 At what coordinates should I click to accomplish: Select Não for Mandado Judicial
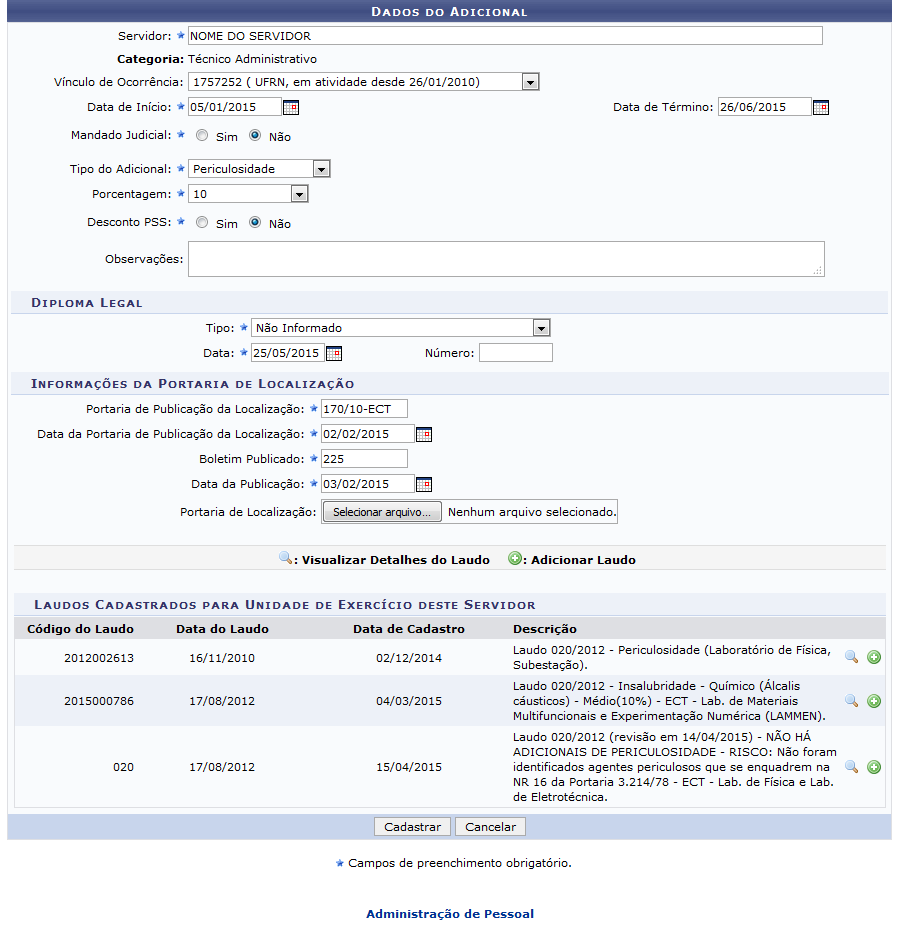(255, 135)
